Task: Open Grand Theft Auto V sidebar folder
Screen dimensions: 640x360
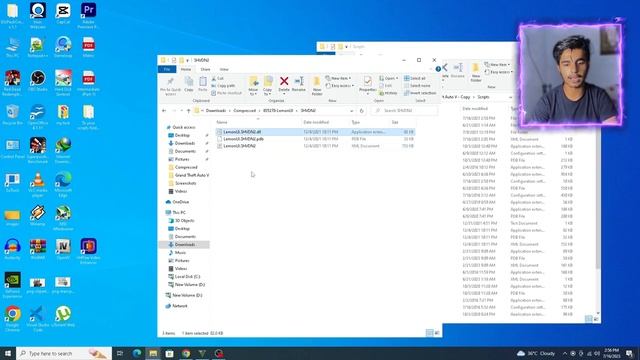Action: point(192,175)
